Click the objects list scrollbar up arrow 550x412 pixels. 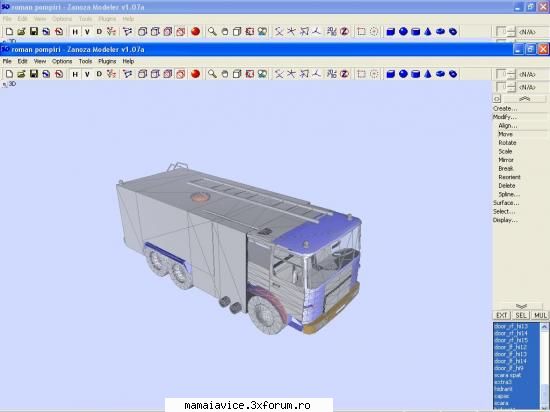(544, 327)
